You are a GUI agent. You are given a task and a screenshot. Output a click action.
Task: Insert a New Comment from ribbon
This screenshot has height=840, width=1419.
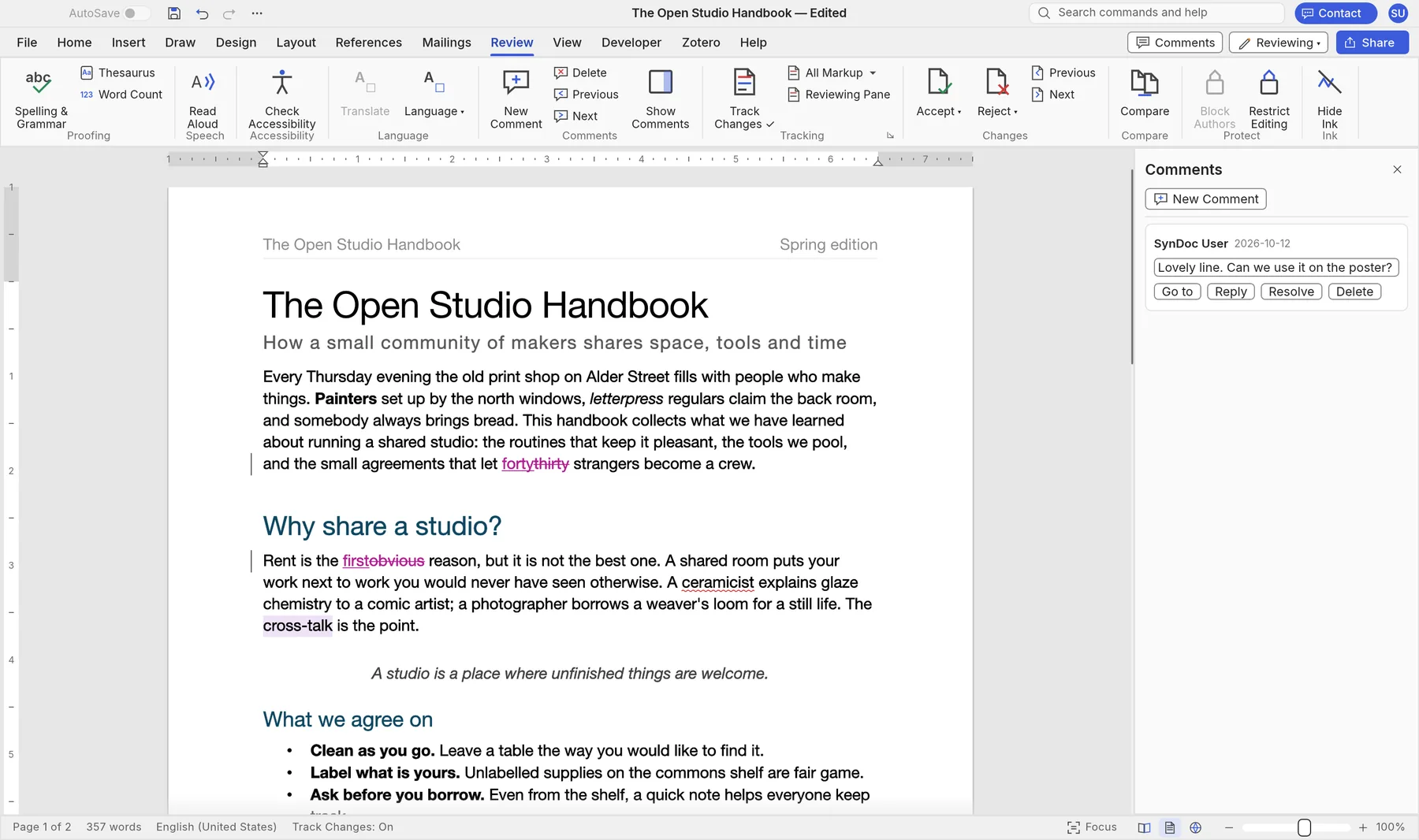(x=516, y=99)
